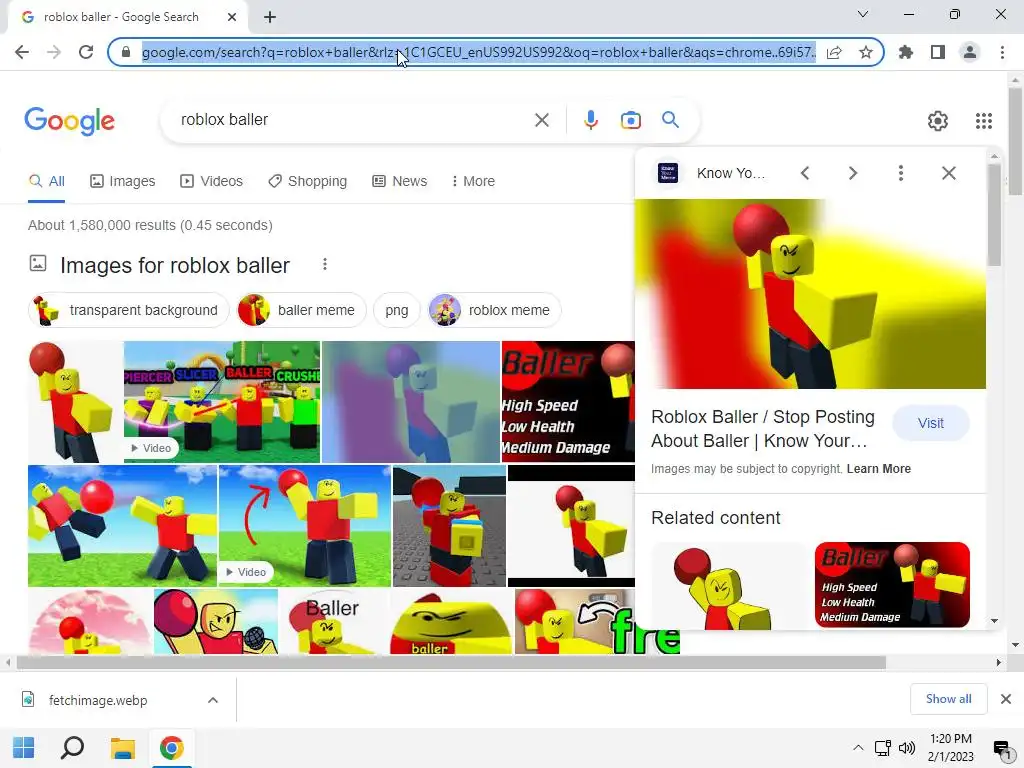Open the Windows Start menu
The height and width of the screenshot is (768, 1024).
[24, 748]
